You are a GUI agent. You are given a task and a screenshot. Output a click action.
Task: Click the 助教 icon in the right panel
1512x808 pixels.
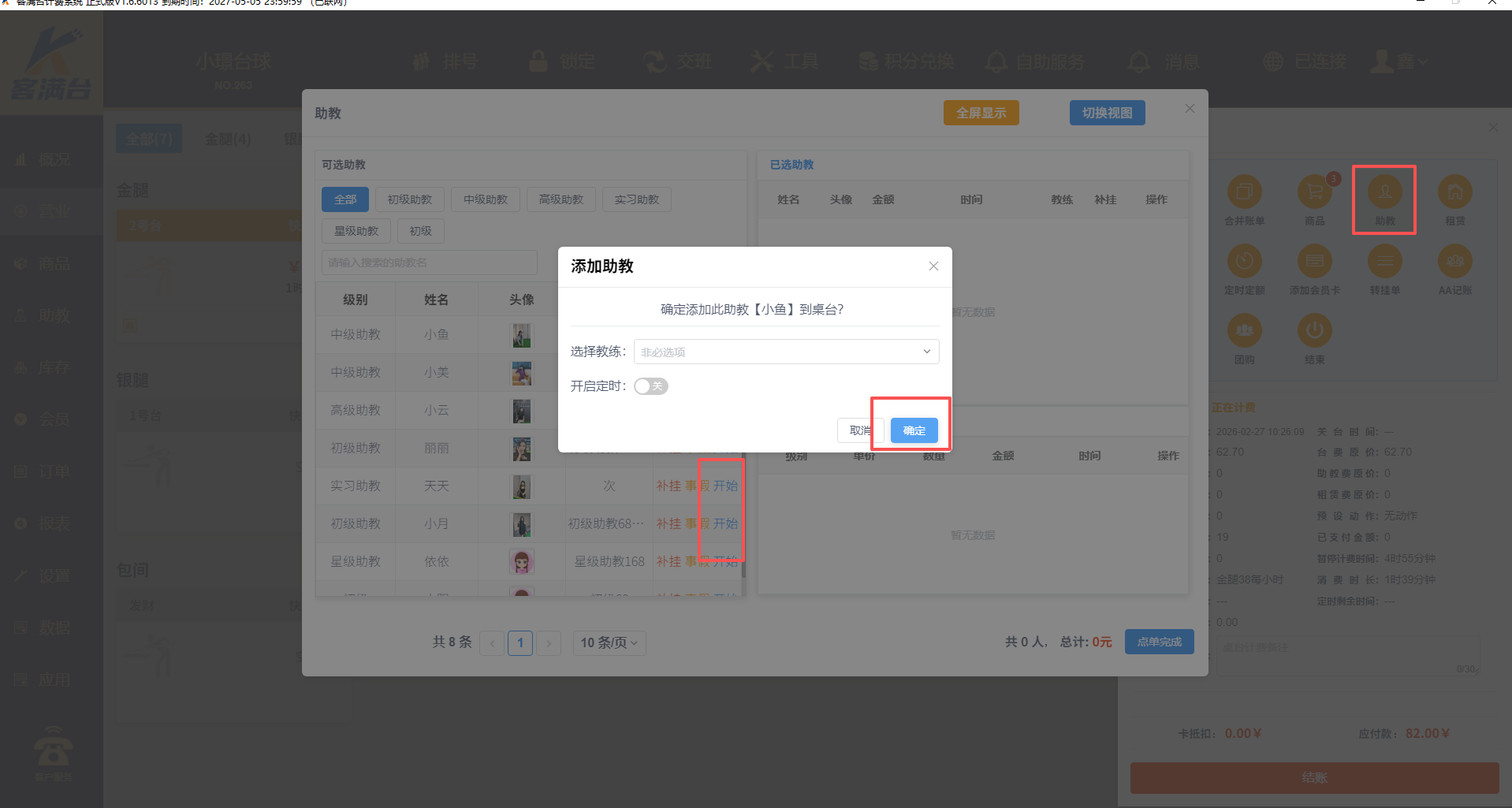(x=1384, y=192)
